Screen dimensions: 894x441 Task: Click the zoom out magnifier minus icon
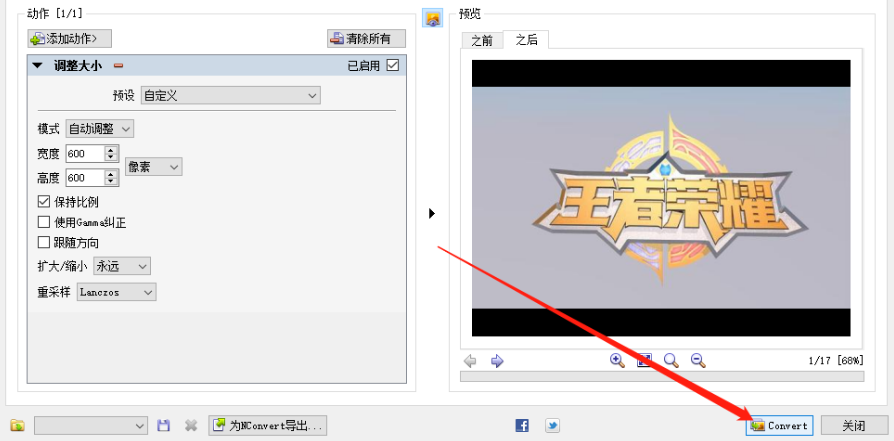click(x=698, y=361)
